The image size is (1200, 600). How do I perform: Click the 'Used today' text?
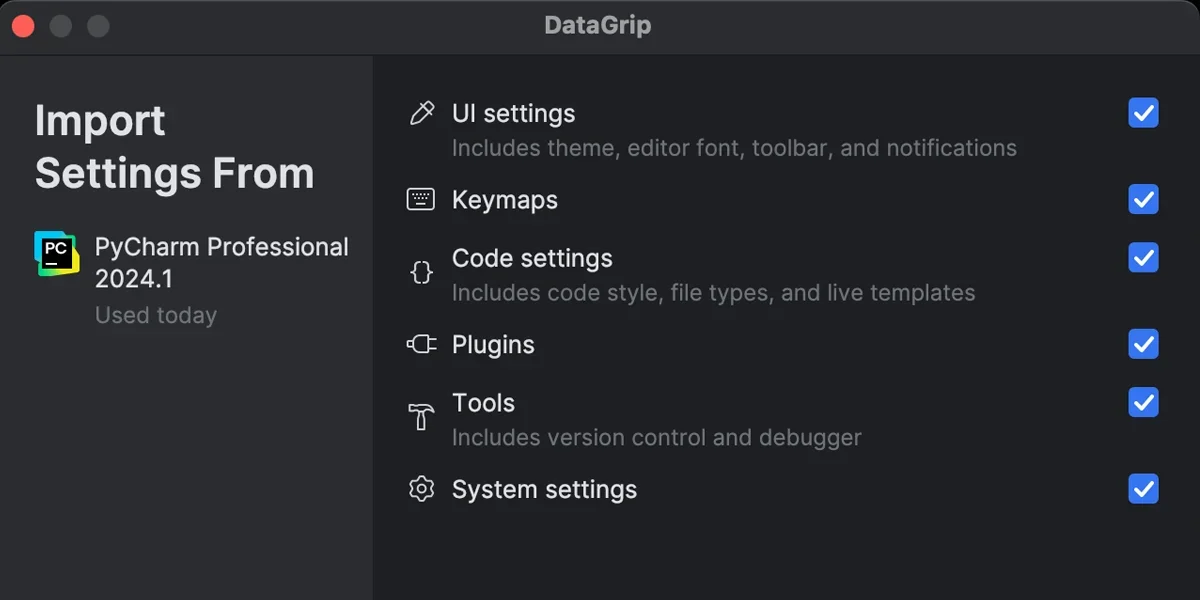156,315
